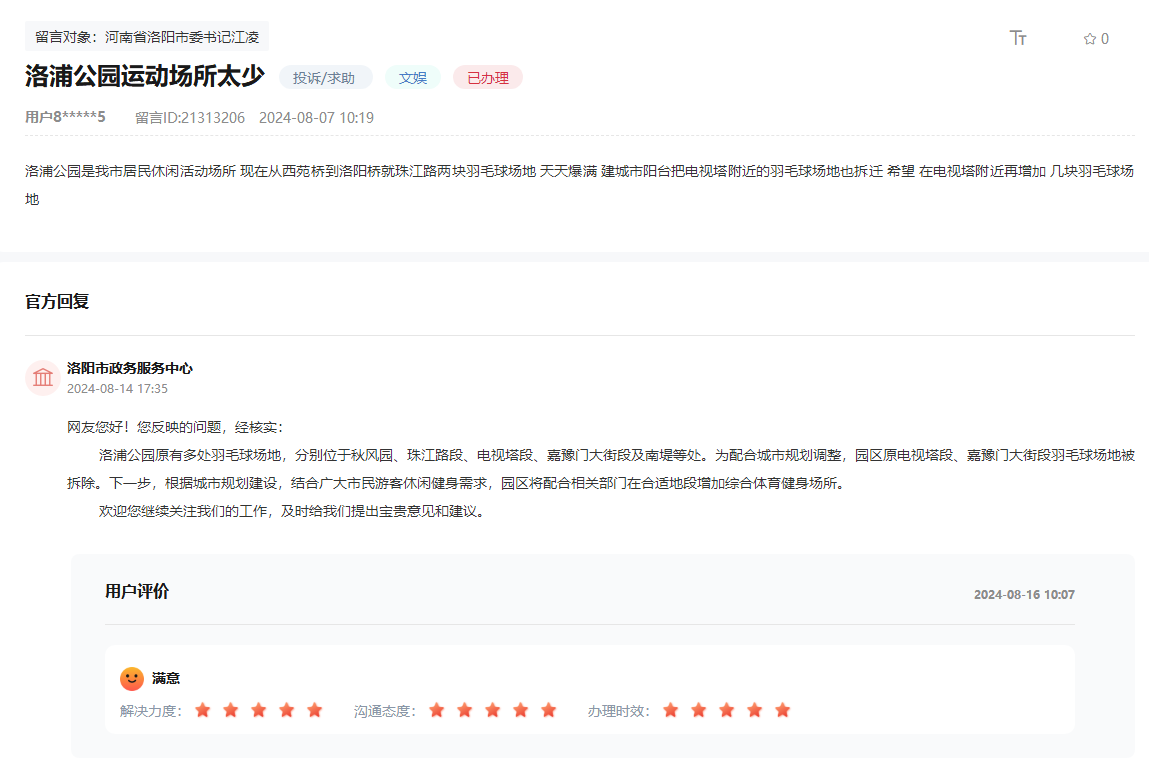Select the 投诉/求助 category tag

[x=324, y=77]
